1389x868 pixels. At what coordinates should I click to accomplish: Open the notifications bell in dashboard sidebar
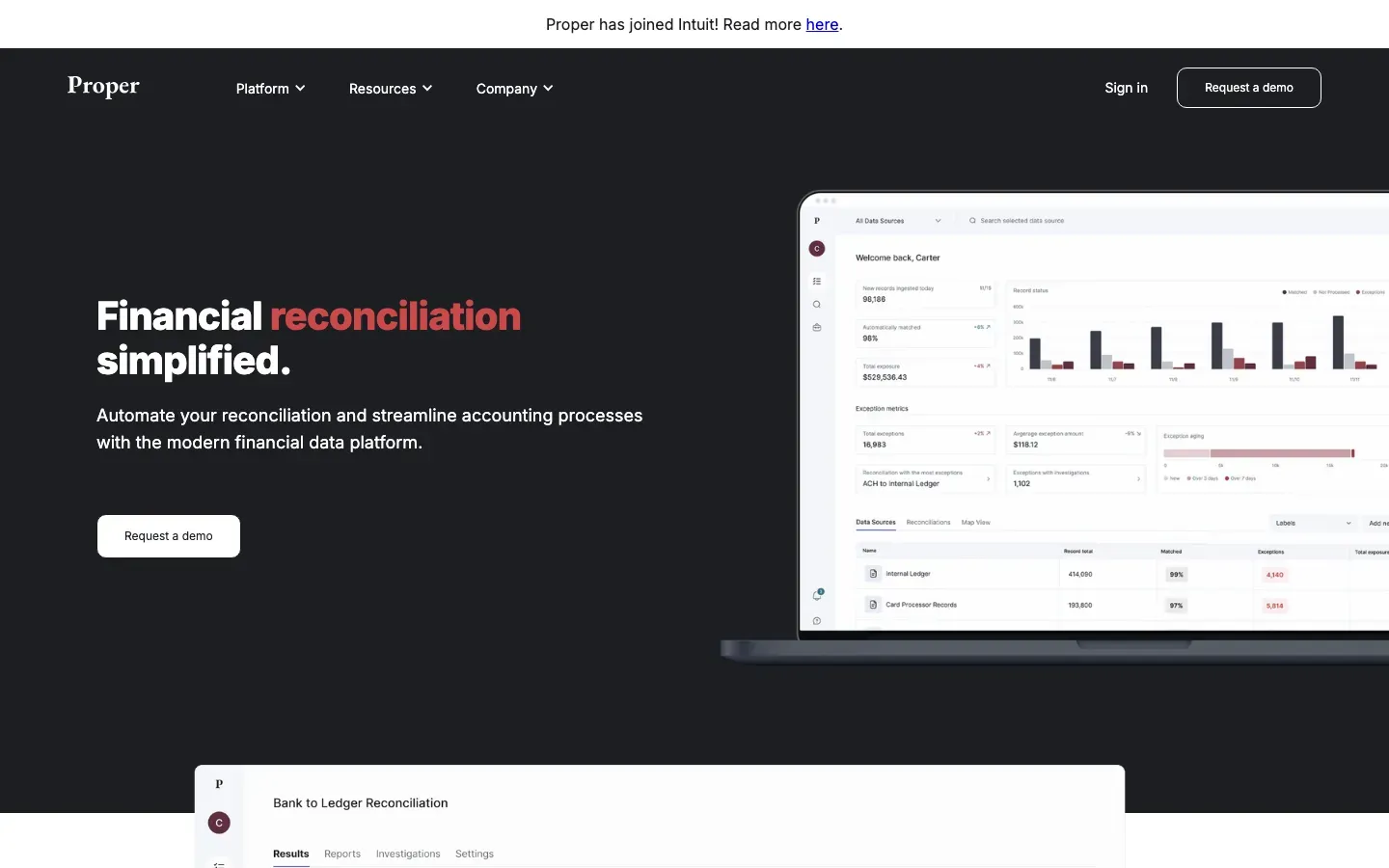[x=817, y=595]
